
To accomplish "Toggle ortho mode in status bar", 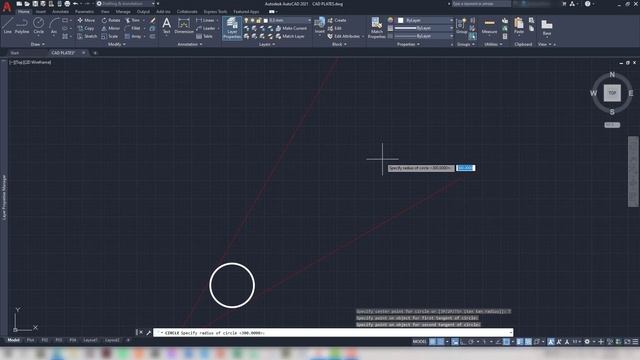I will pyautogui.click(x=463, y=342).
